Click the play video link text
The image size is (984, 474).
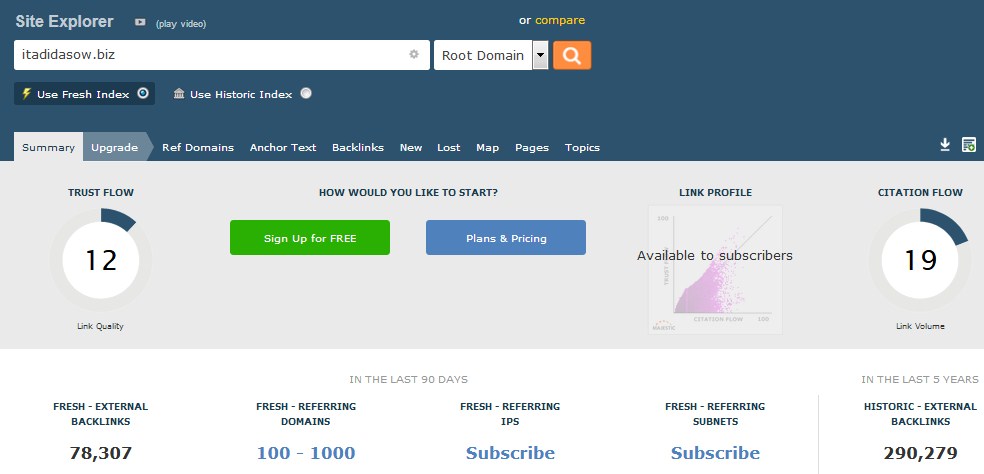(181, 24)
